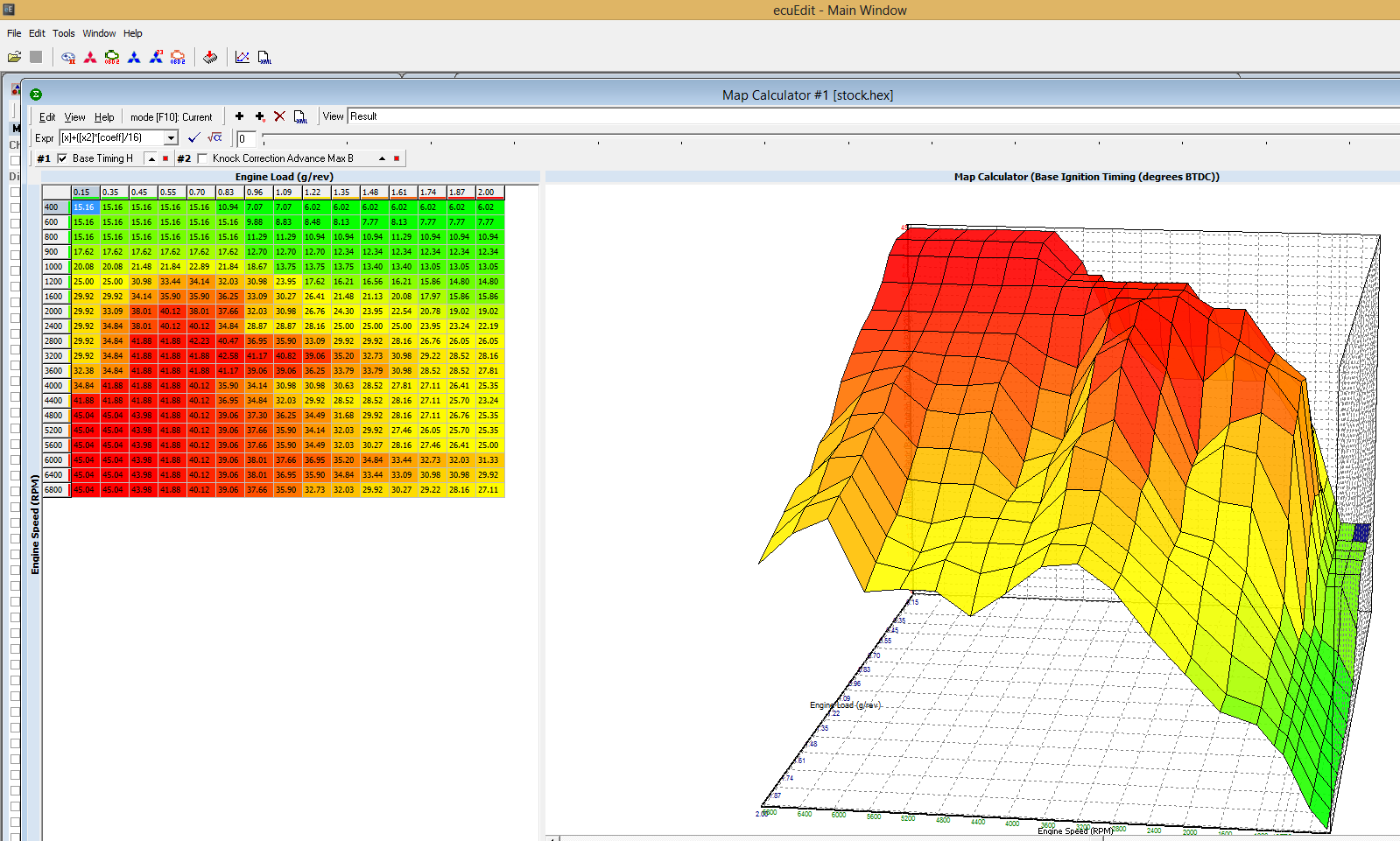Open the main window Edit menu
This screenshot has height=841, width=1400.
(37, 33)
